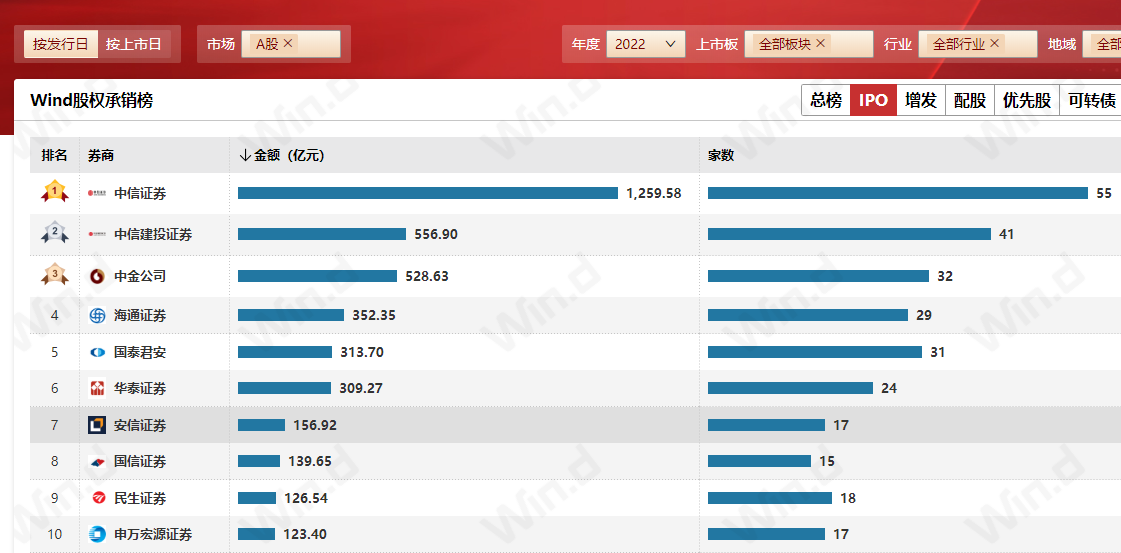Click the 华泰证券 logo icon

pyautogui.click(x=97, y=388)
